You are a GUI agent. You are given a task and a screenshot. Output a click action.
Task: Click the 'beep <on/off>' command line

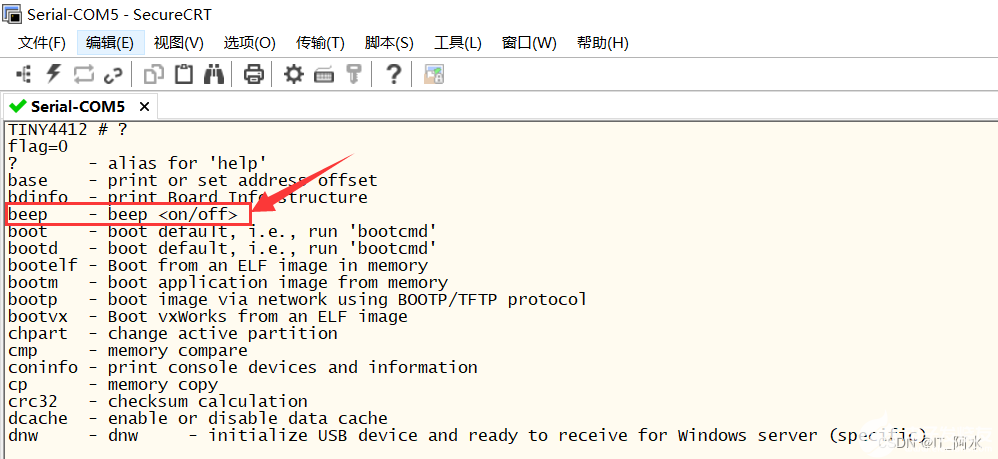click(123, 215)
